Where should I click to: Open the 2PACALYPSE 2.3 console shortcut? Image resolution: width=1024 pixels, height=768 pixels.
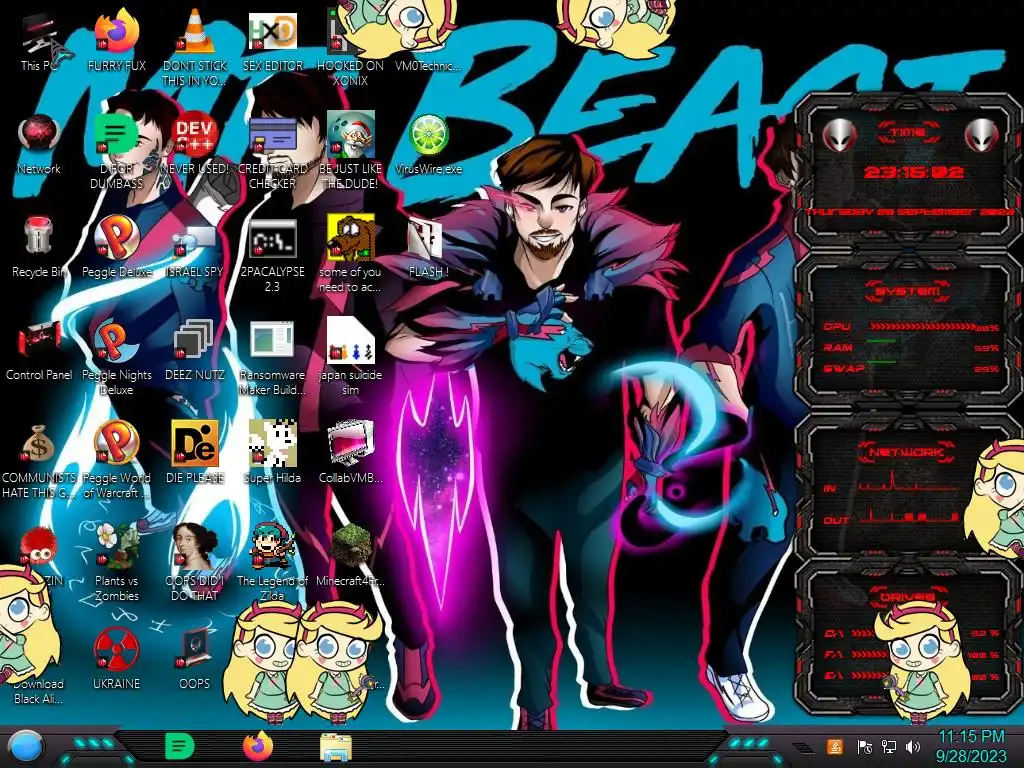(272, 255)
